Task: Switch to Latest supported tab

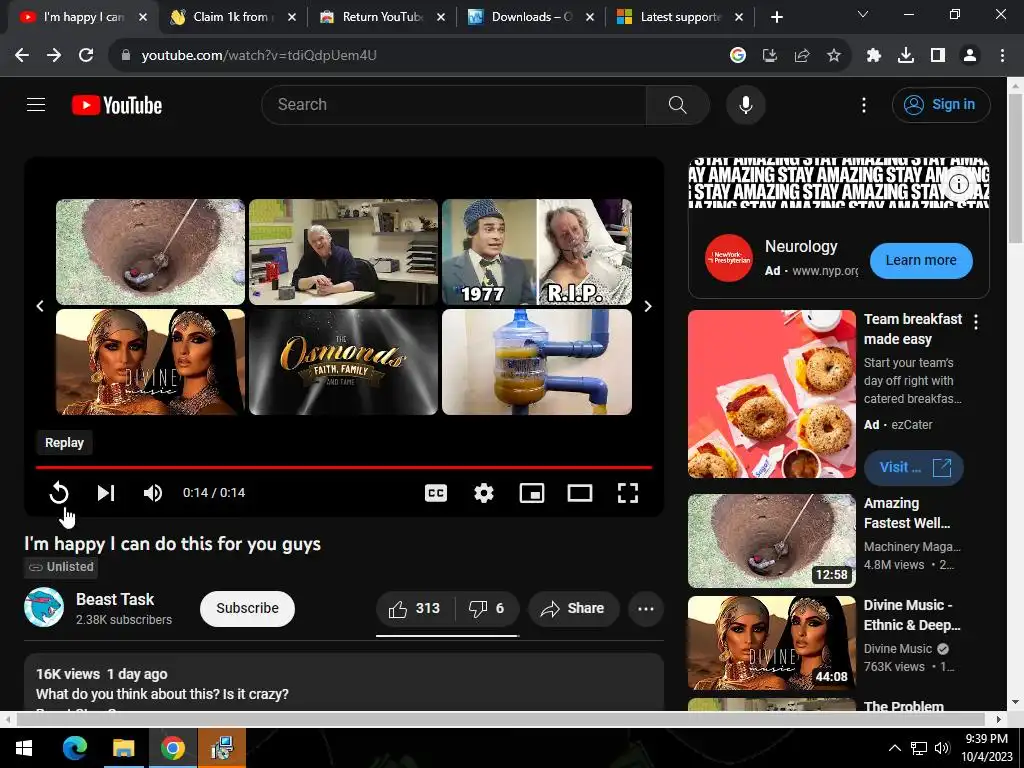Action: [x=679, y=17]
